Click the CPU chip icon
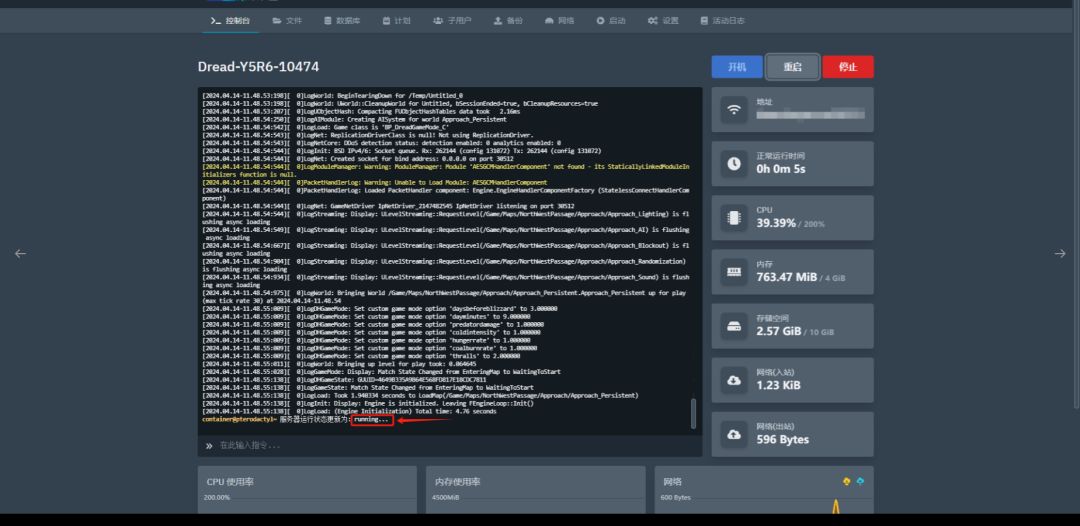 (x=734, y=217)
